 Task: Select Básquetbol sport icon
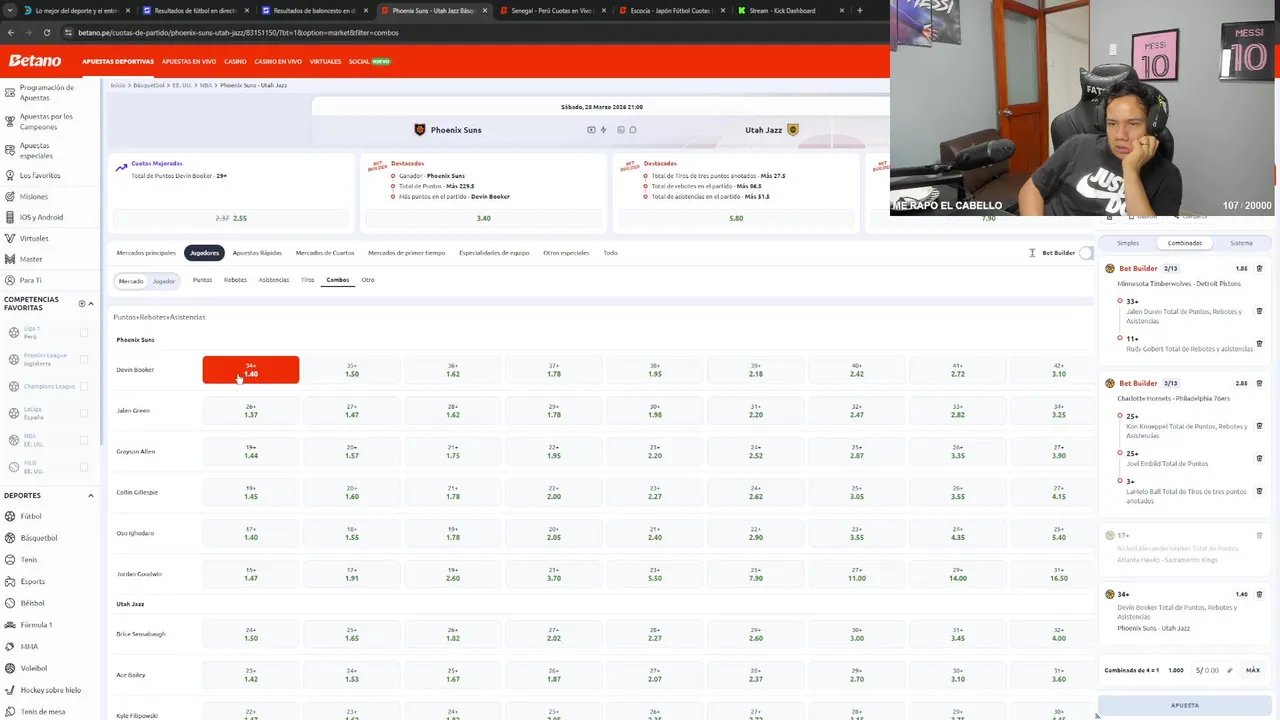(x=9, y=538)
